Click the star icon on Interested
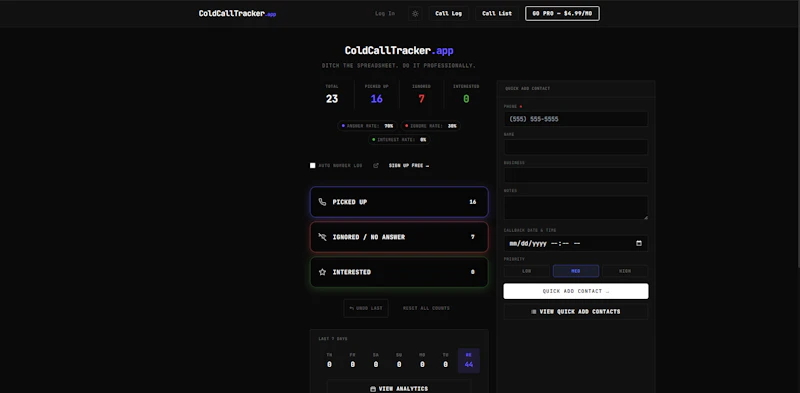Screen dimensions: 800x393 pyautogui.click(x=322, y=272)
